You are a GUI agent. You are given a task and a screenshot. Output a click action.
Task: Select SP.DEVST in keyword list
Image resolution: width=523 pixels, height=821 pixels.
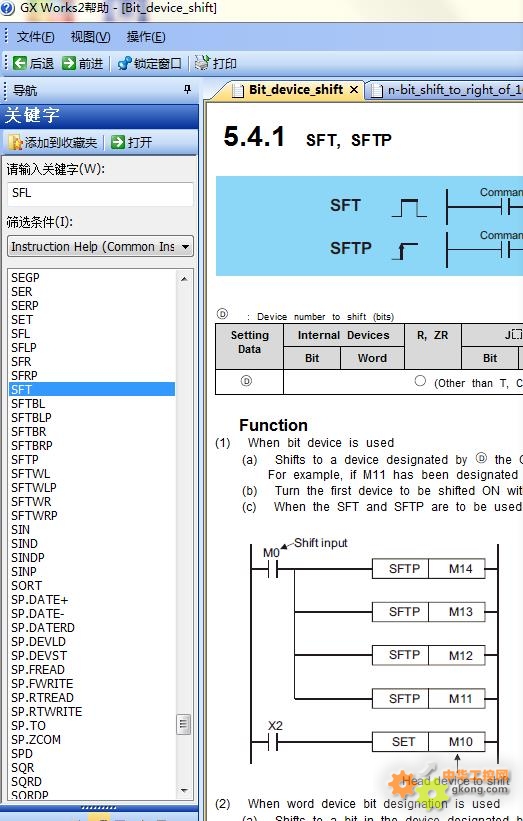[39, 656]
